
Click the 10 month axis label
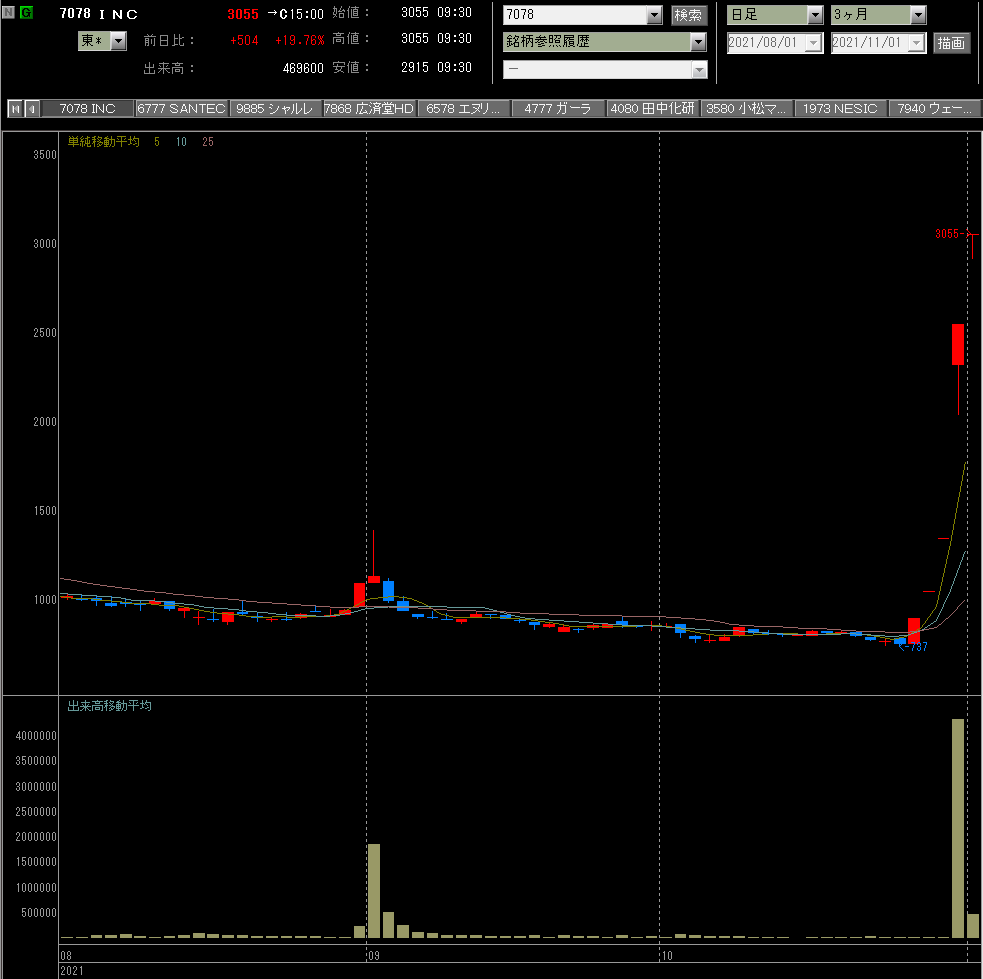tap(667, 956)
